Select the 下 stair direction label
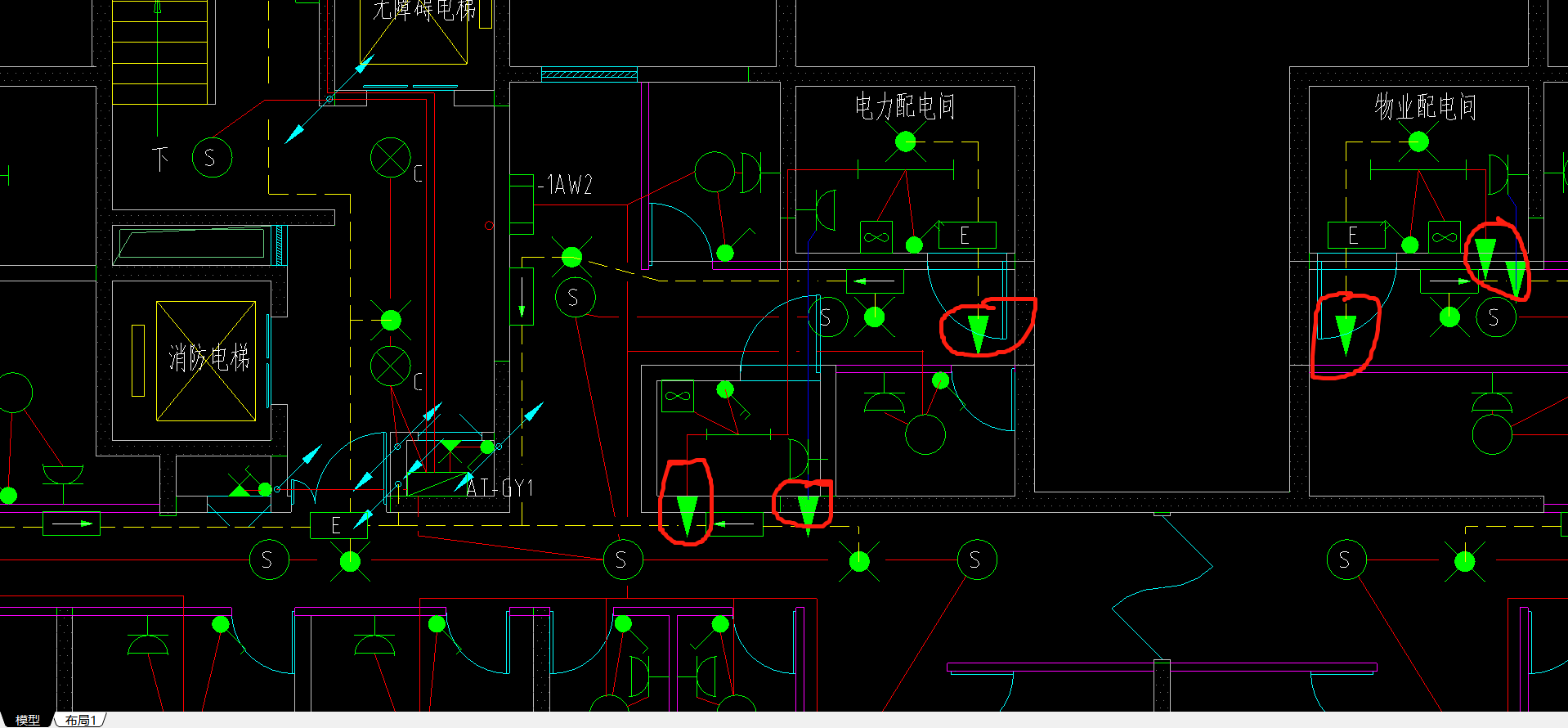Image resolution: width=1568 pixels, height=728 pixels. pos(161,159)
